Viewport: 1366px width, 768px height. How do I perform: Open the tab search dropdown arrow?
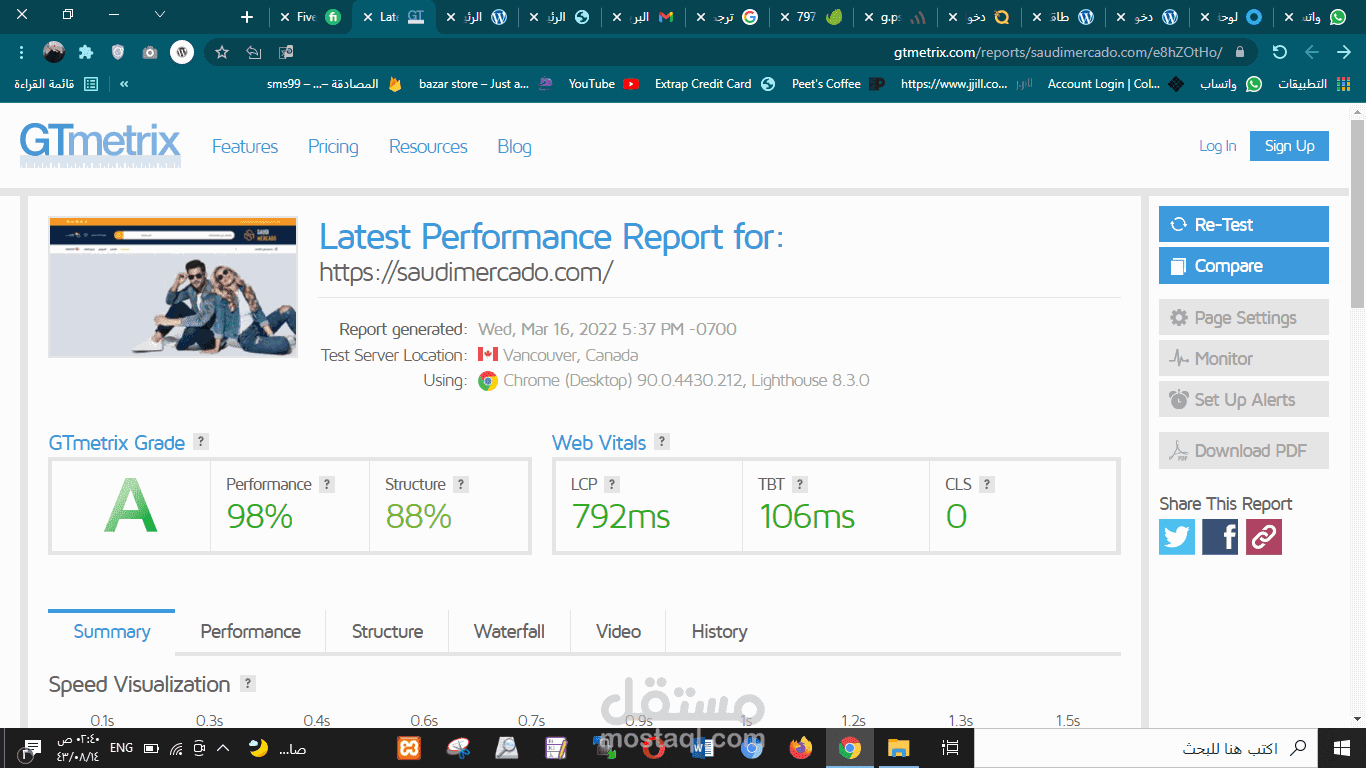coord(160,15)
